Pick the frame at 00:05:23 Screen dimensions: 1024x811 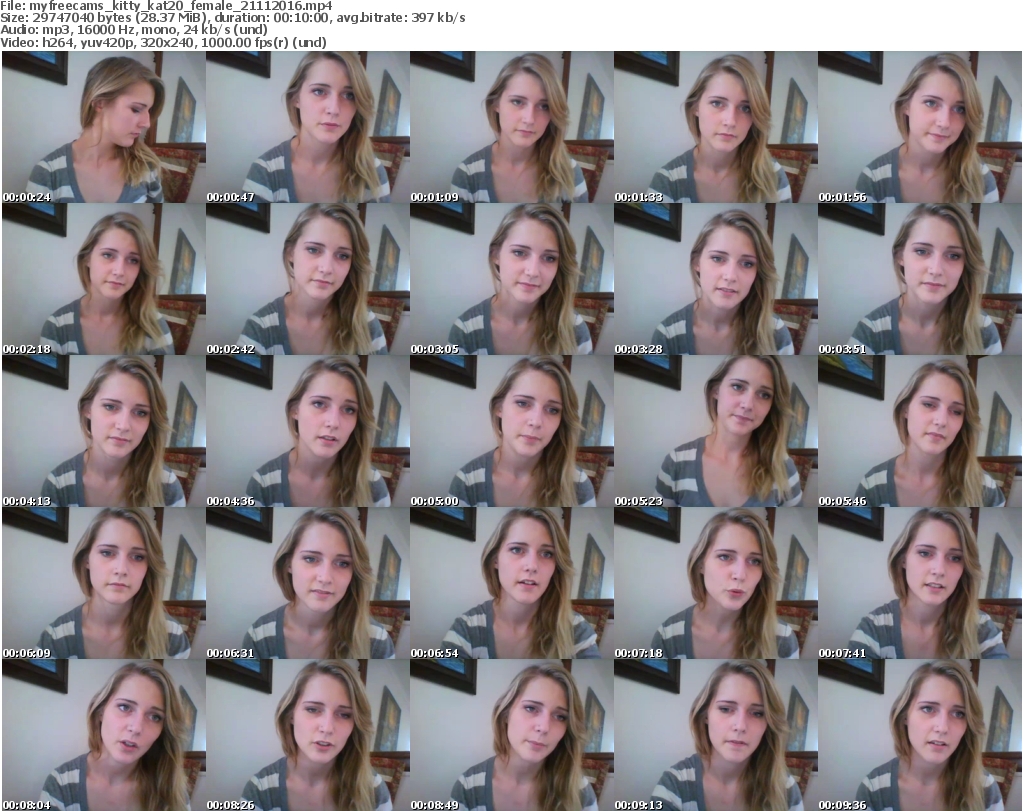(715, 431)
